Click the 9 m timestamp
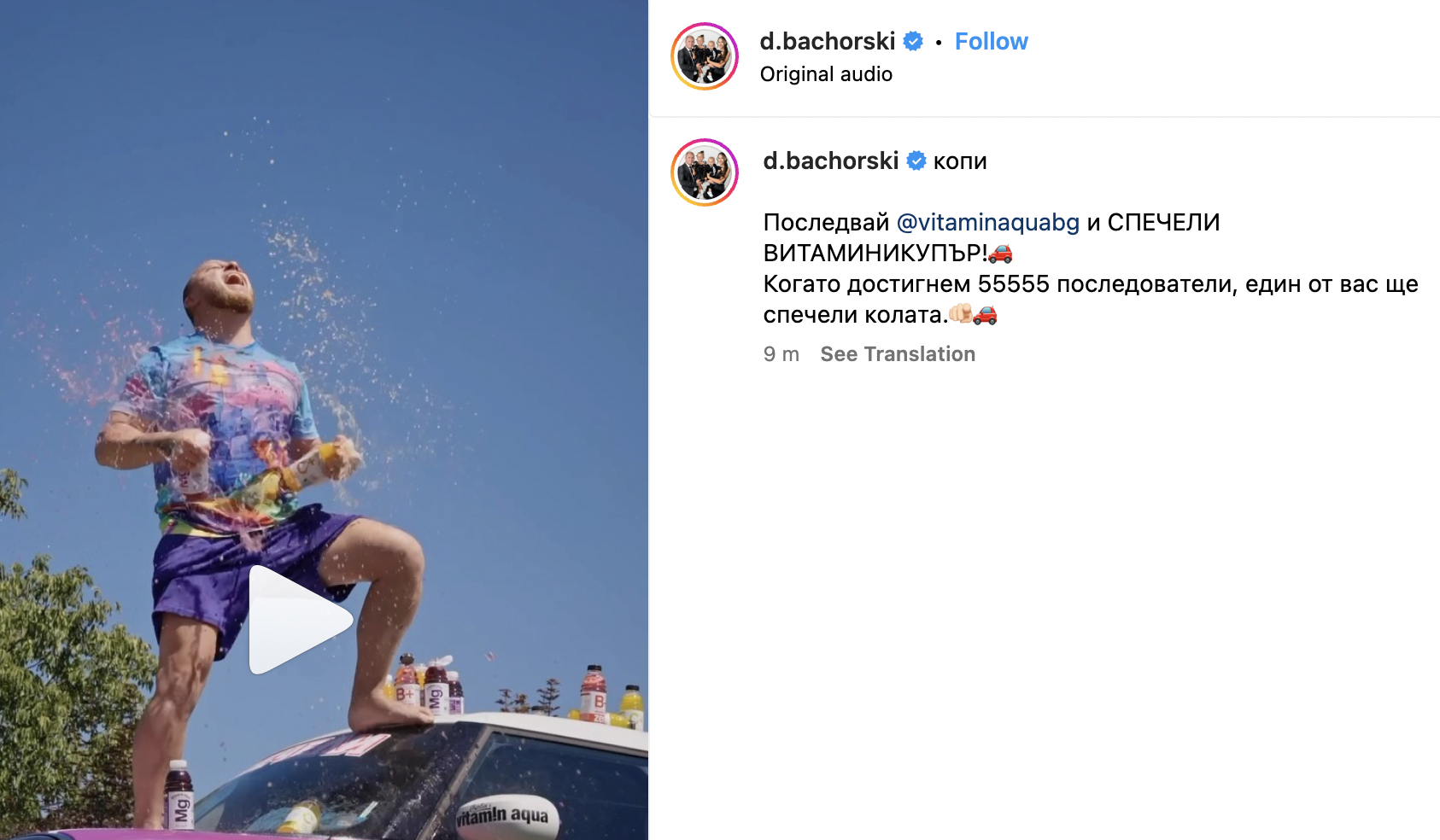 [781, 354]
